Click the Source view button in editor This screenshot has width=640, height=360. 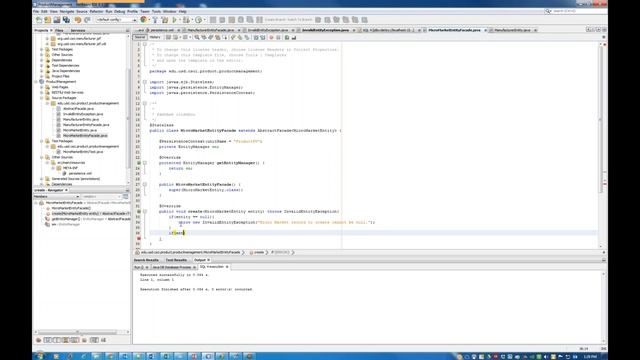[x=140, y=37]
